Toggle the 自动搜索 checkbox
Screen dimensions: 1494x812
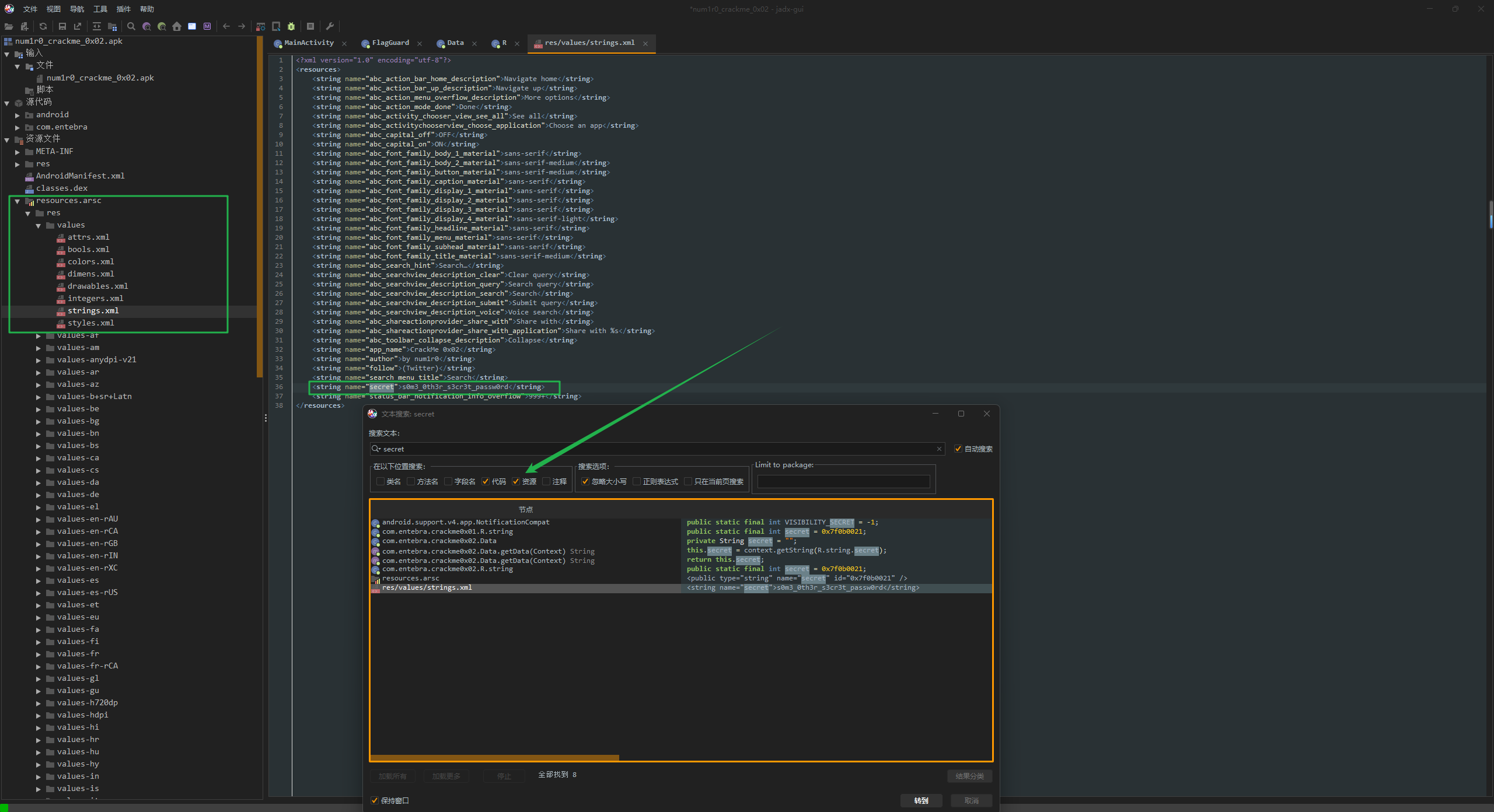(958, 449)
